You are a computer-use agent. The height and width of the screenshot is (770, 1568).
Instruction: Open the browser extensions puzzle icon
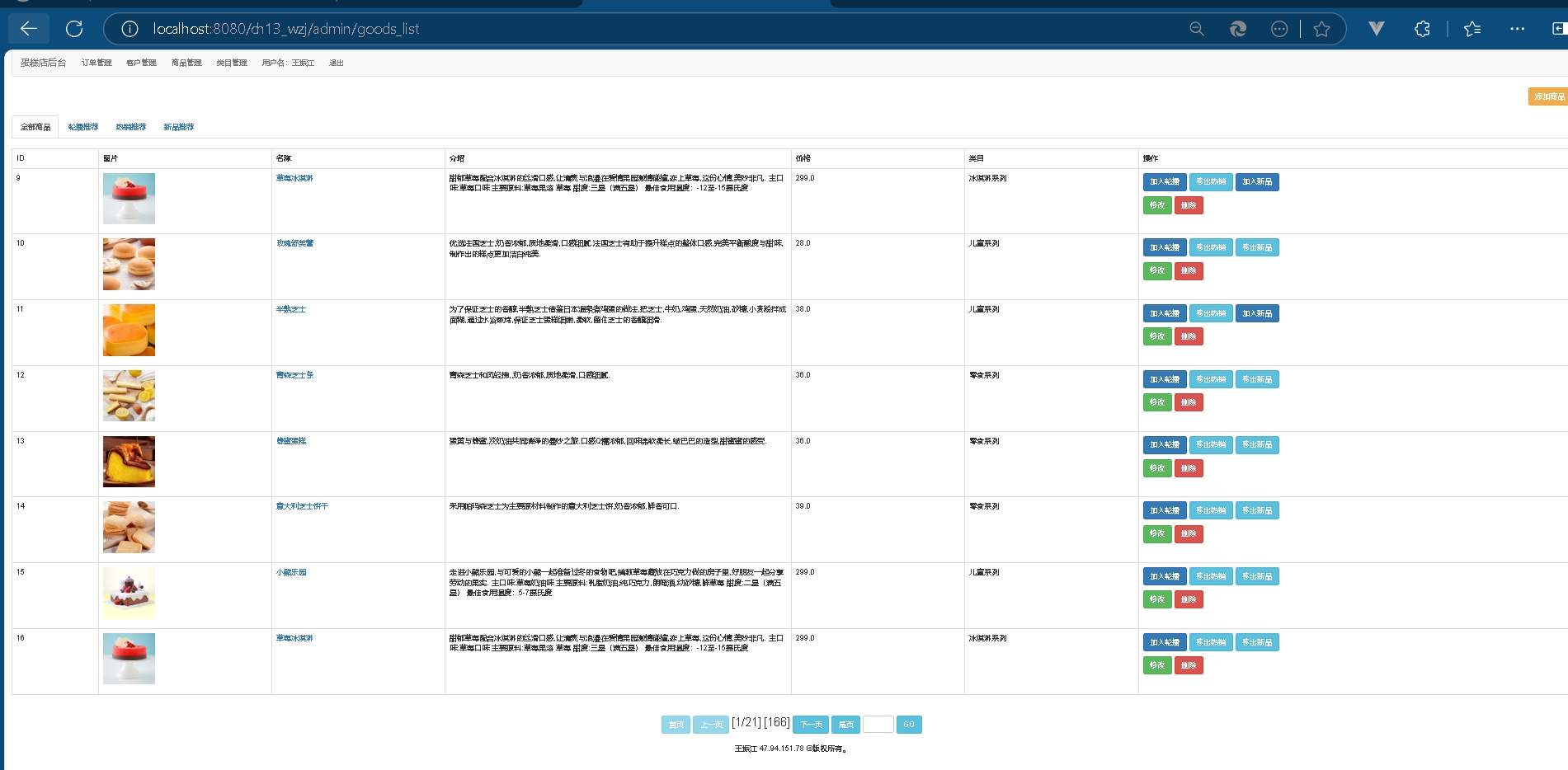point(1422,29)
